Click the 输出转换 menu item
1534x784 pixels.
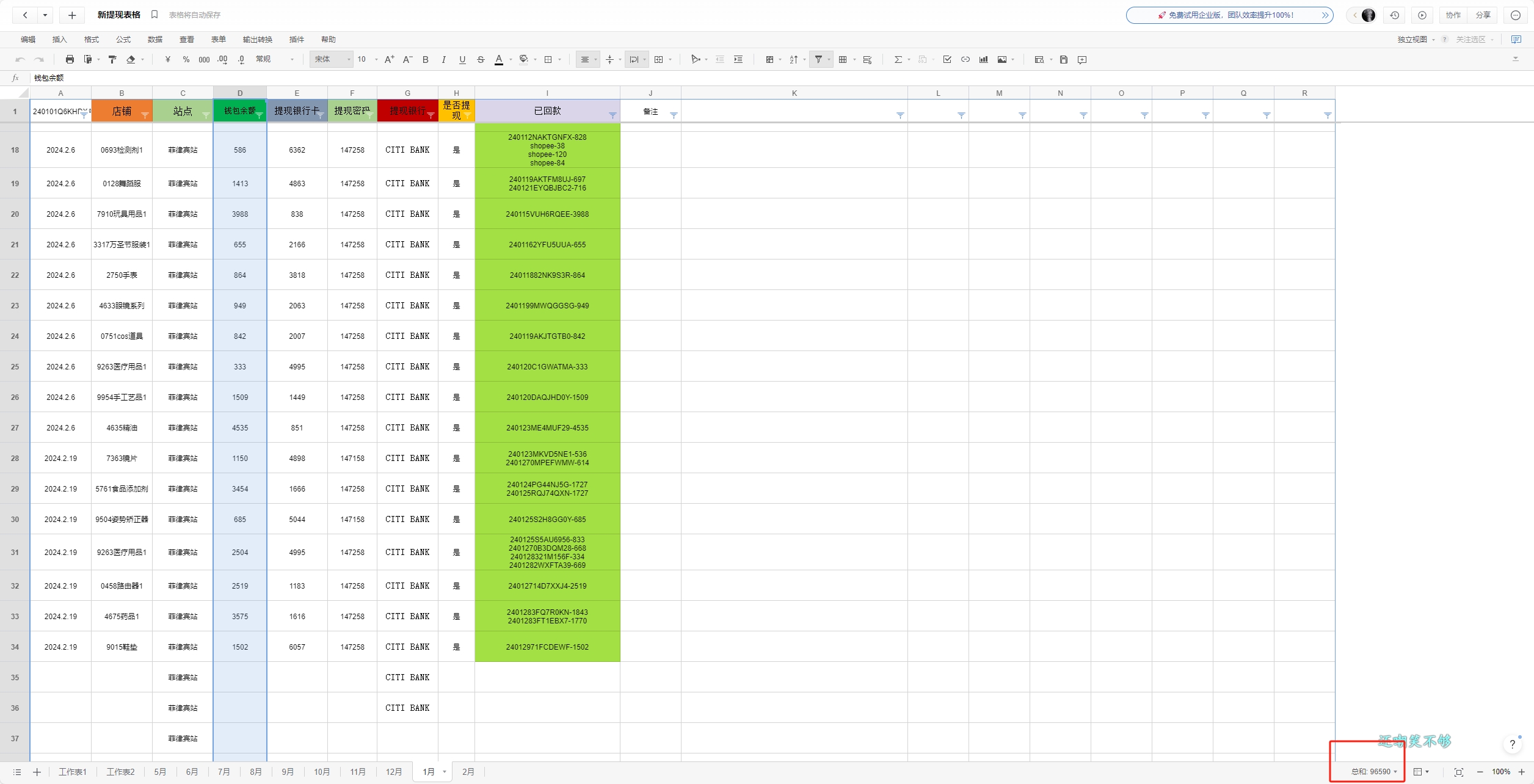256,39
